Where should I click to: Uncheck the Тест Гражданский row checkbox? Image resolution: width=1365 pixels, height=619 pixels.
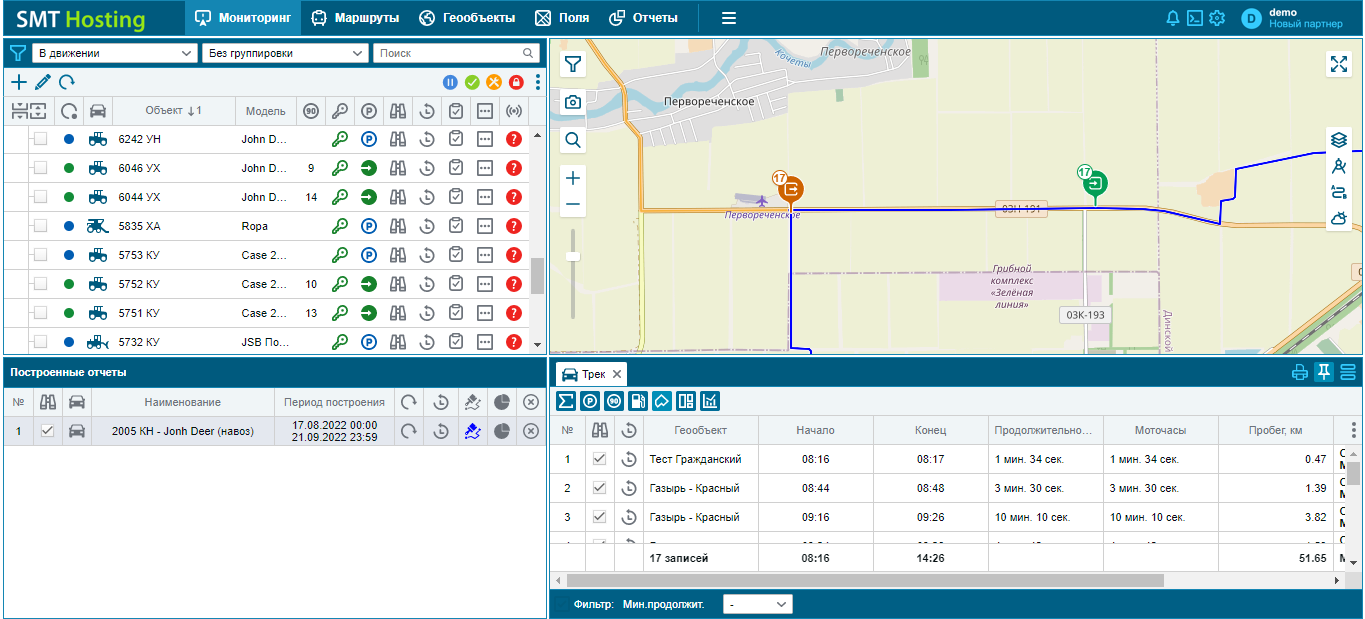pos(599,459)
